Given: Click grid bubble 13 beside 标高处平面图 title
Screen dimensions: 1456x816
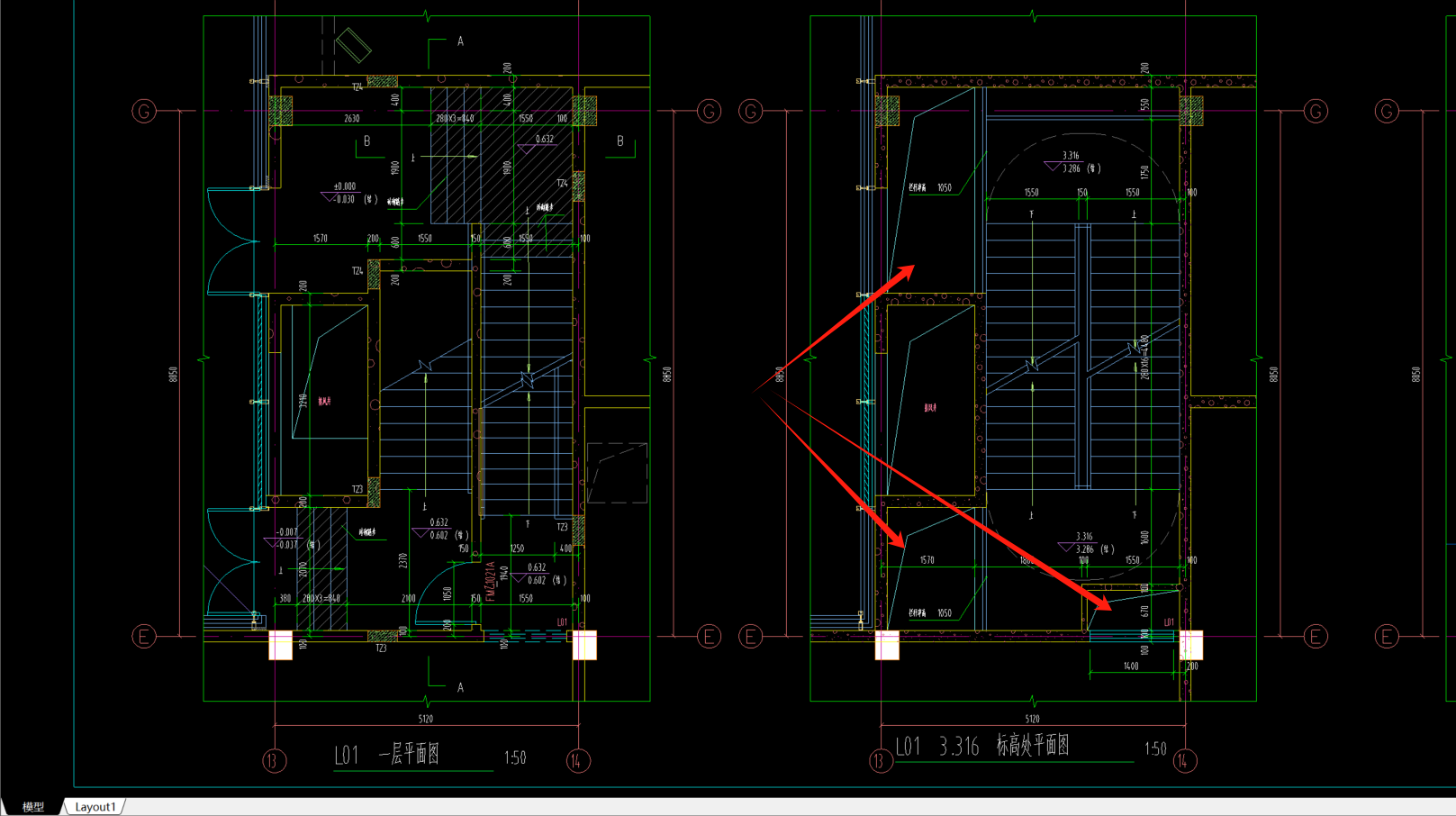Looking at the screenshot, I should [x=881, y=761].
